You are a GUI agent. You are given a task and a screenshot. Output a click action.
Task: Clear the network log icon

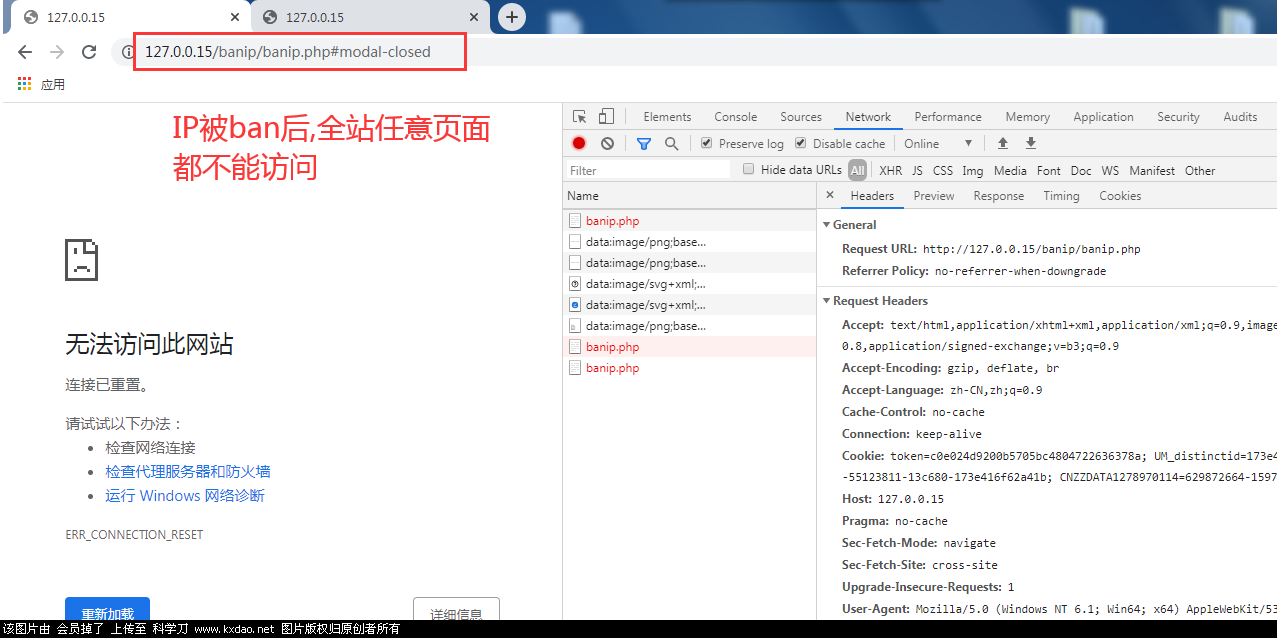point(607,143)
